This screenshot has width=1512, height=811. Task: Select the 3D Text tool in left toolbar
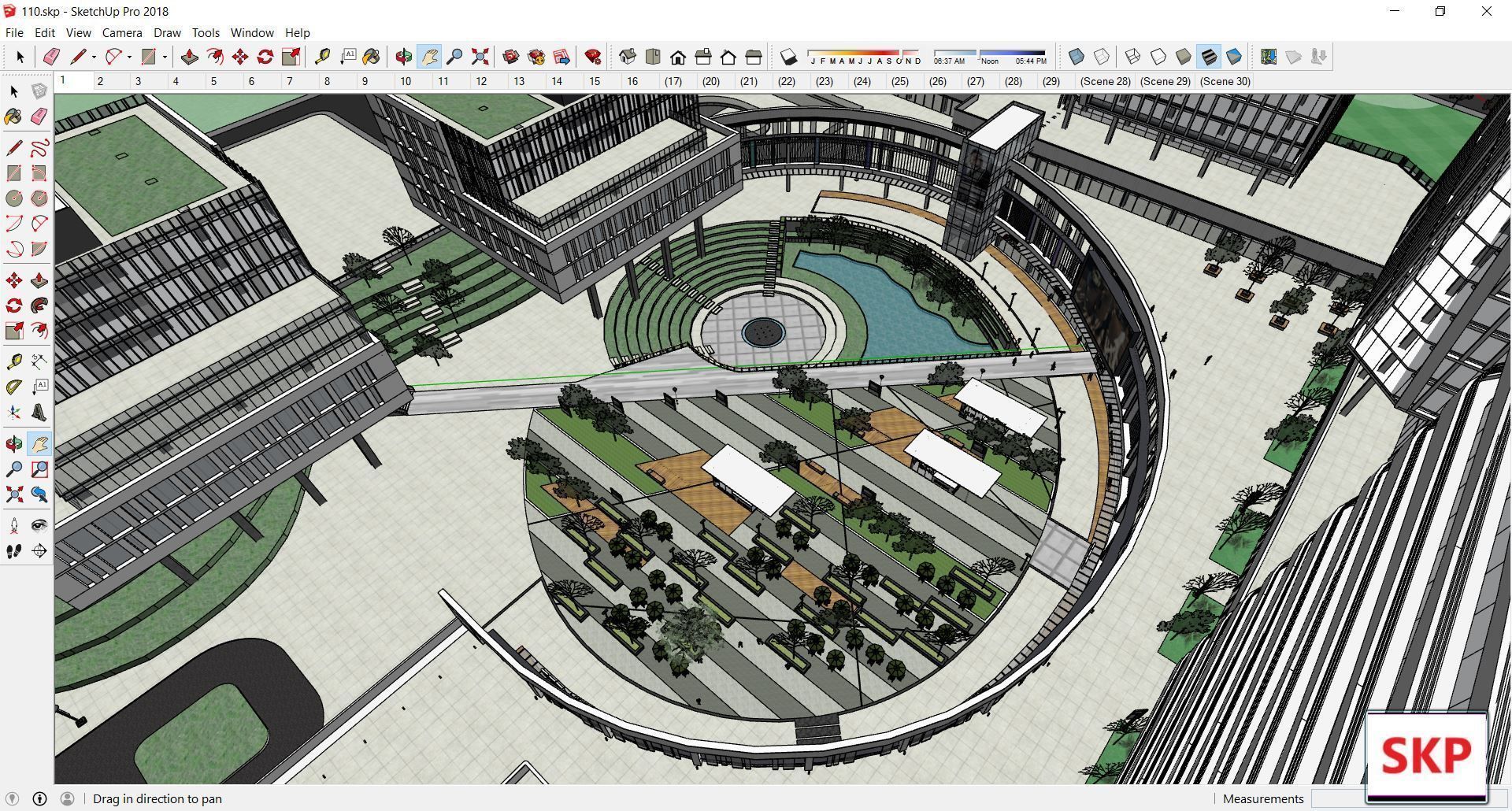[x=39, y=413]
